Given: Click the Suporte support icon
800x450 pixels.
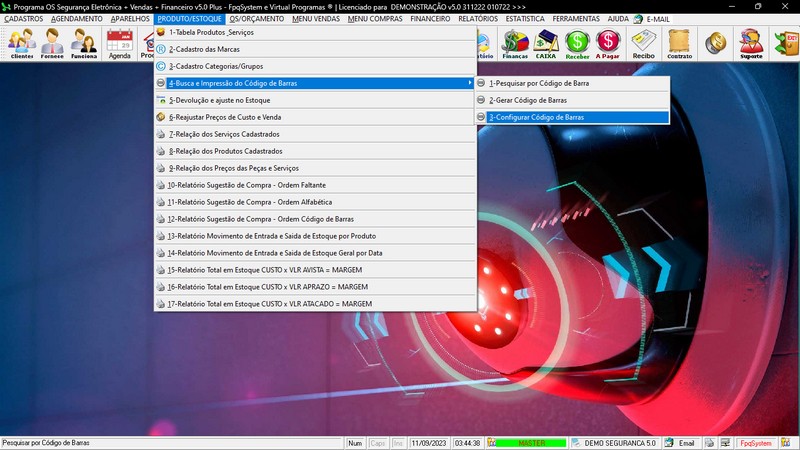Looking at the screenshot, I should point(751,43).
